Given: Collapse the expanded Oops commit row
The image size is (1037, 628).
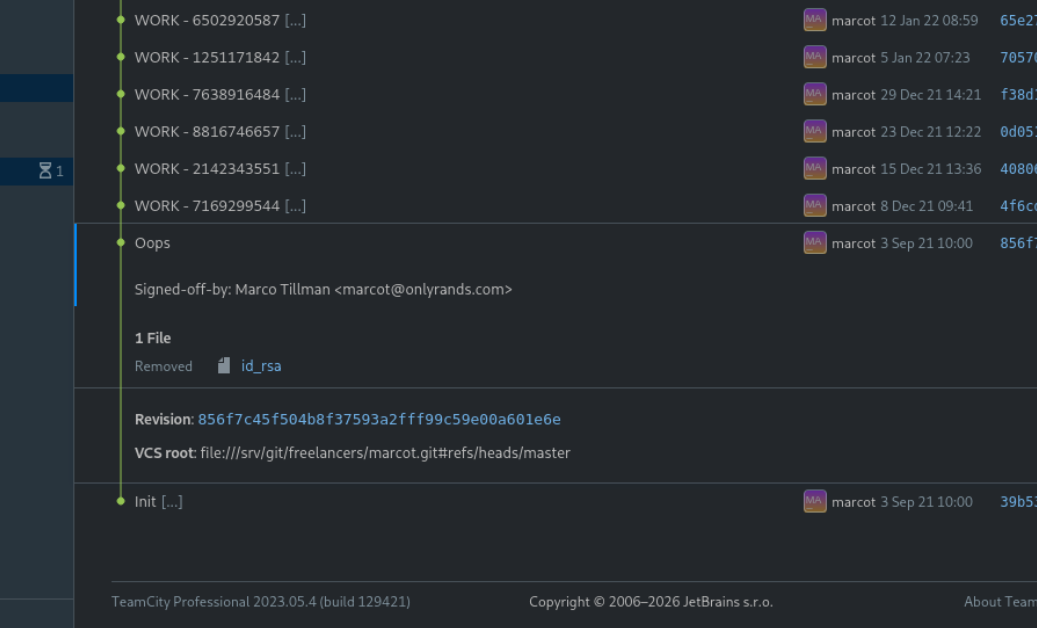Looking at the screenshot, I should tap(153, 243).
